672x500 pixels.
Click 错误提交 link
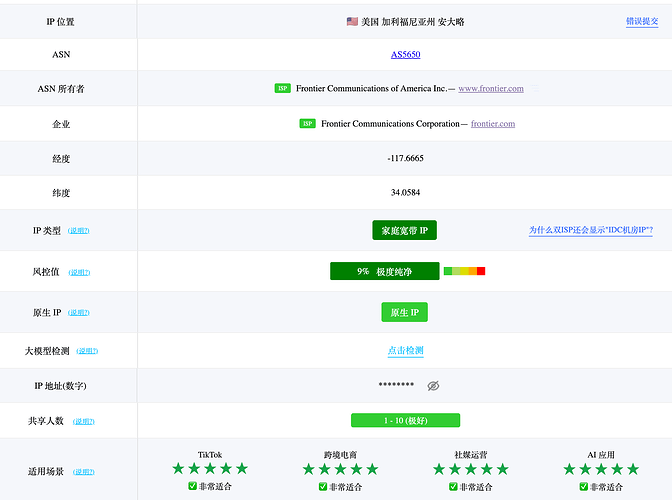coord(642,21)
